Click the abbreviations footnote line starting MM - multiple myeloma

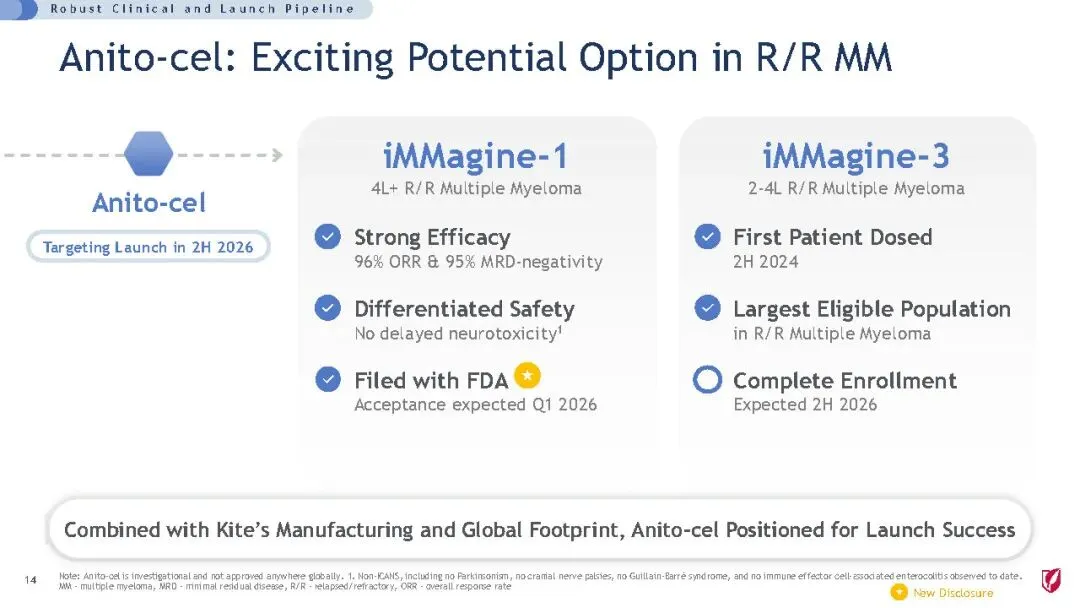[285, 587]
